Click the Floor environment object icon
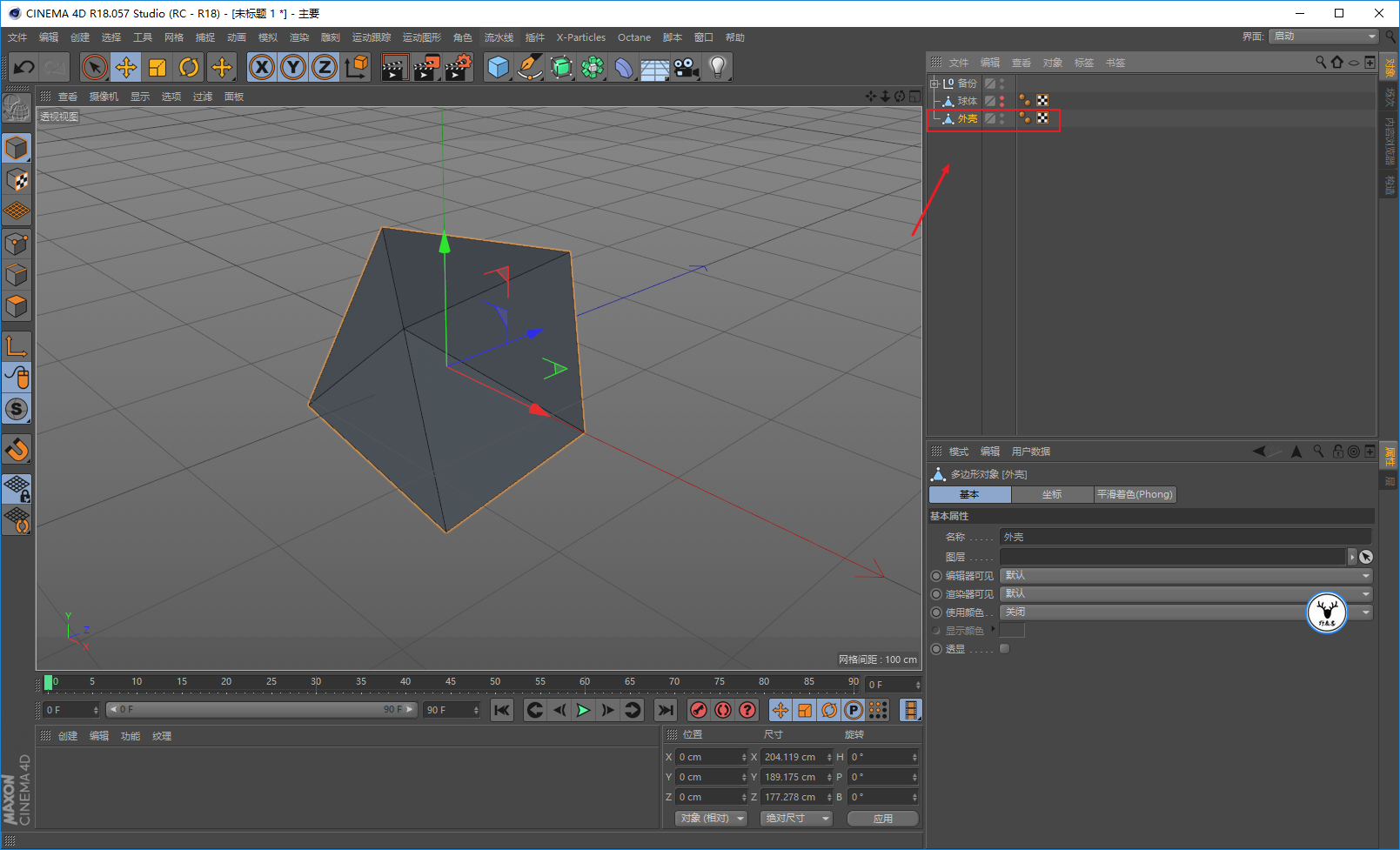The width and height of the screenshot is (1400, 850). (x=655, y=67)
